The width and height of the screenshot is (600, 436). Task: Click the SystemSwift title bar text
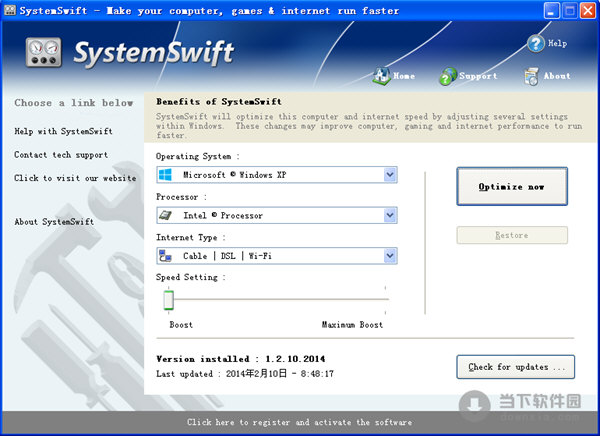(x=209, y=11)
